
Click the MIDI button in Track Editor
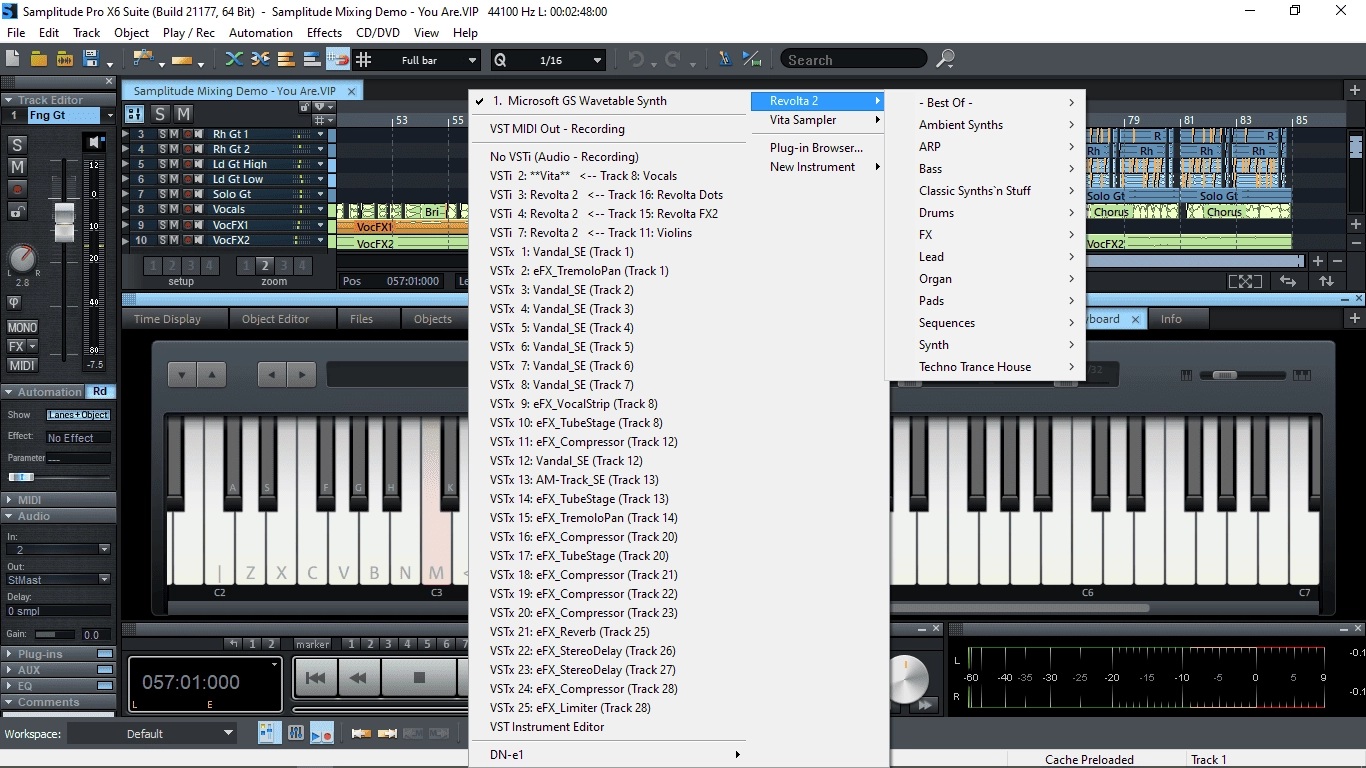click(22, 365)
